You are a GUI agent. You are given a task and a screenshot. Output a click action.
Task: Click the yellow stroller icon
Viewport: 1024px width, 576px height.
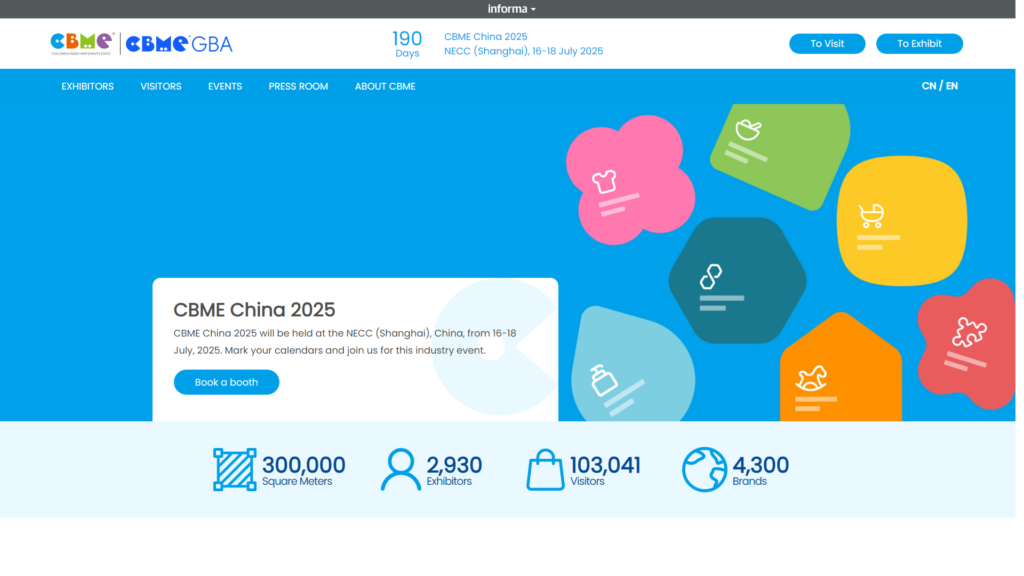click(x=871, y=216)
